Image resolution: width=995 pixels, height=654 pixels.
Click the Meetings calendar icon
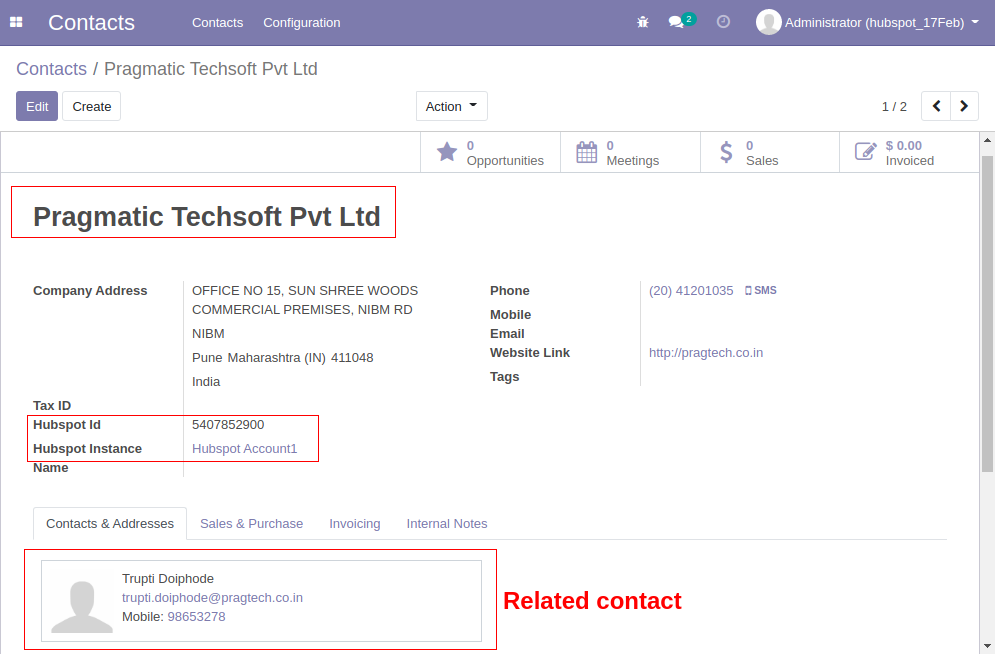tap(586, 152)
